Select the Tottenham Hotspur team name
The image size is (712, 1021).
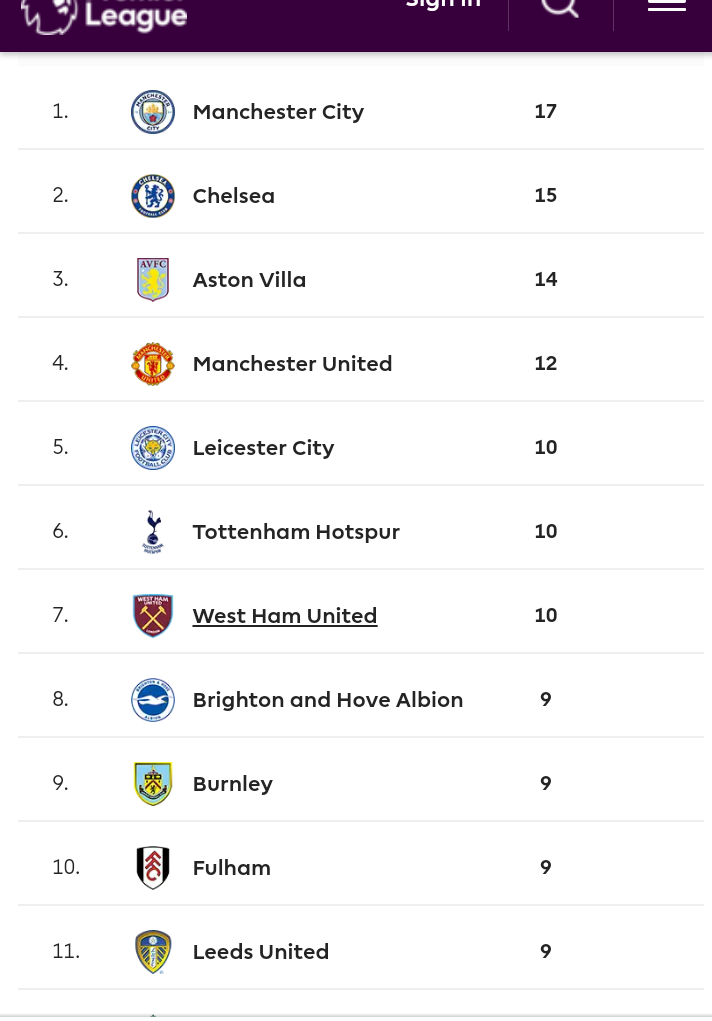(x=296, y=532)
